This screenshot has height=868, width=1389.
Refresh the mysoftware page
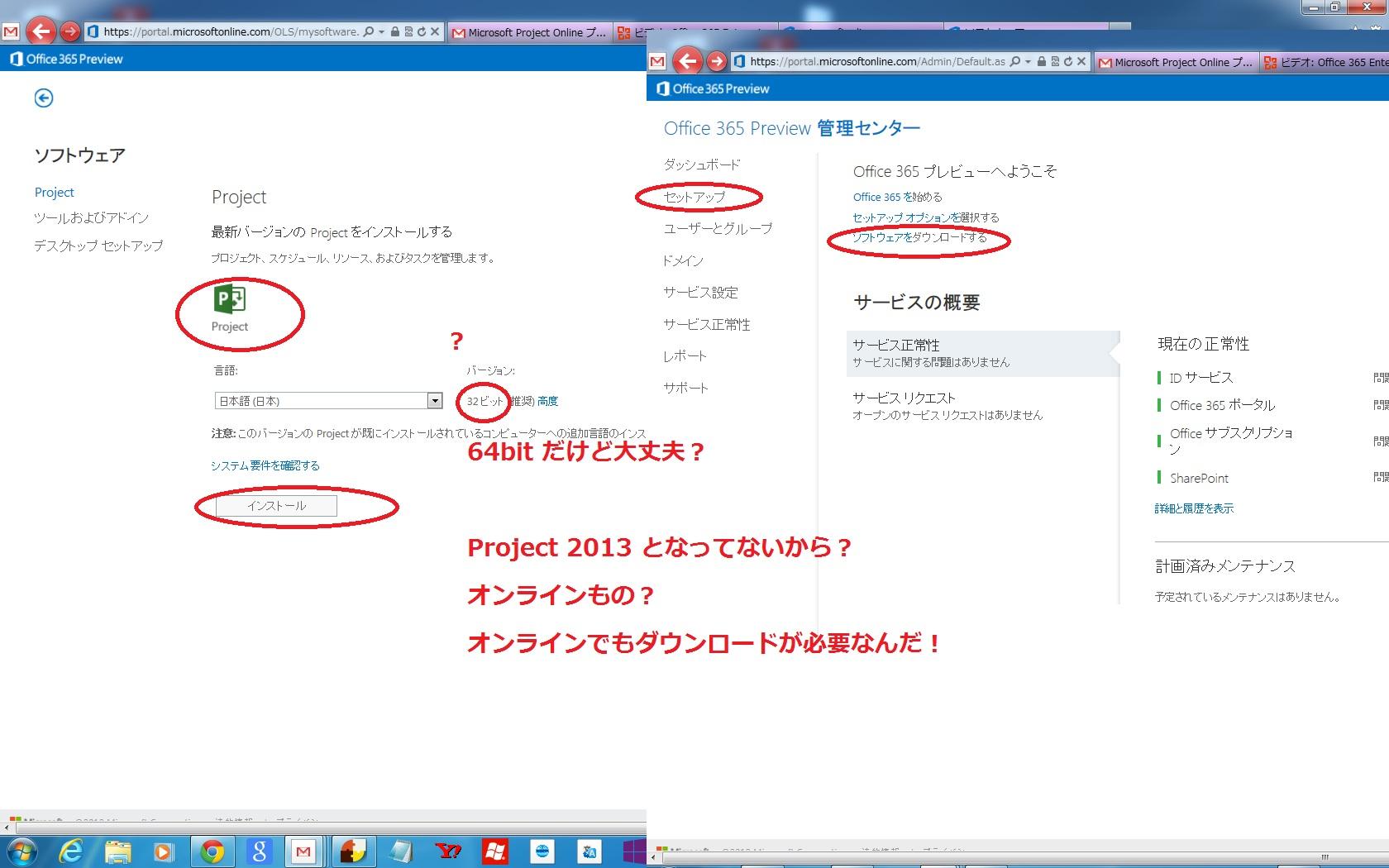click(421, 32)
